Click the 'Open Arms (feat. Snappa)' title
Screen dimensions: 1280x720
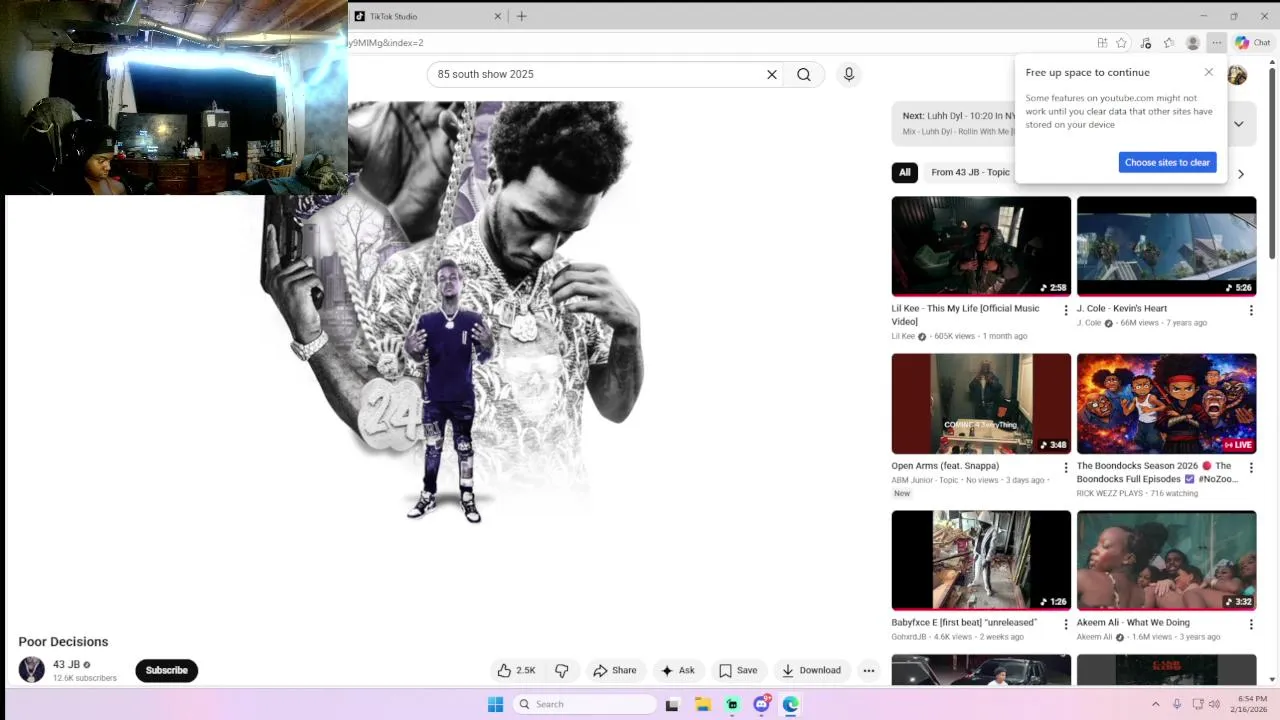tap(945, 465)
